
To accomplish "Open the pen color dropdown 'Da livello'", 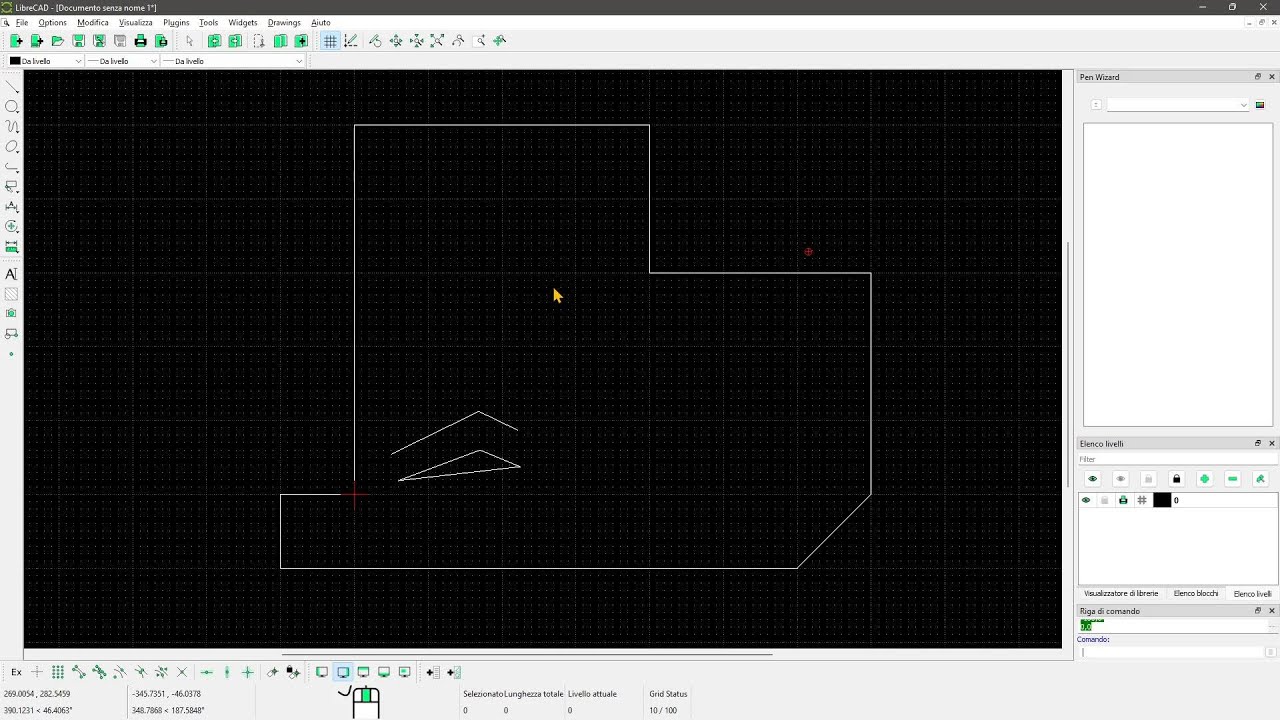I will [x=45, y=61].
